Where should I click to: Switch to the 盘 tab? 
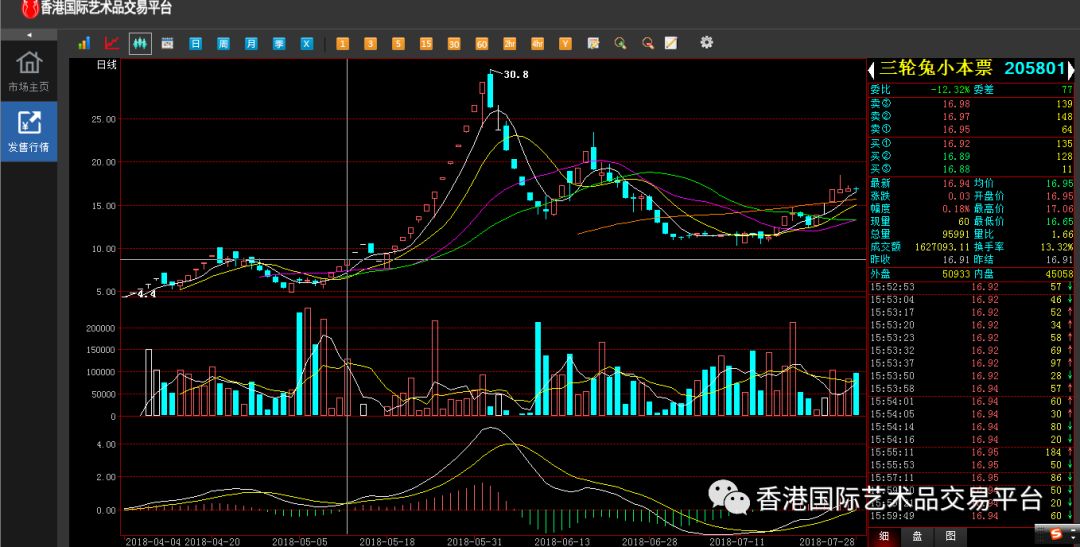coord(917,537)
